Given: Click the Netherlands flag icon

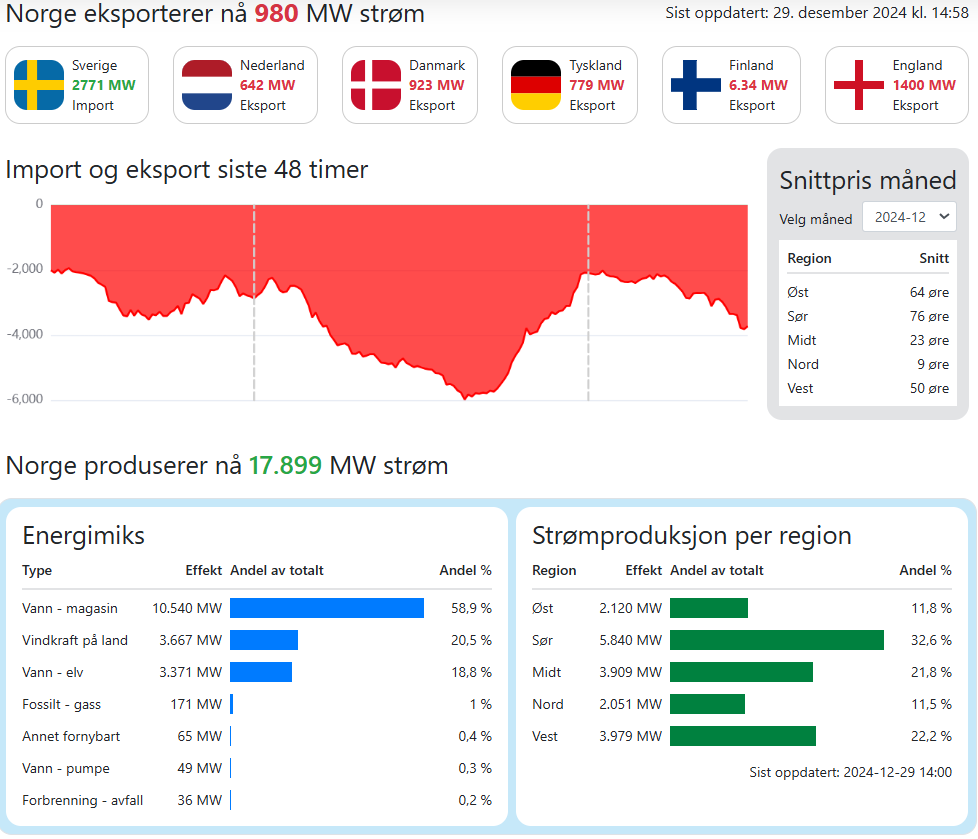Looking at the screenshot, I should [x=207, y=85].
